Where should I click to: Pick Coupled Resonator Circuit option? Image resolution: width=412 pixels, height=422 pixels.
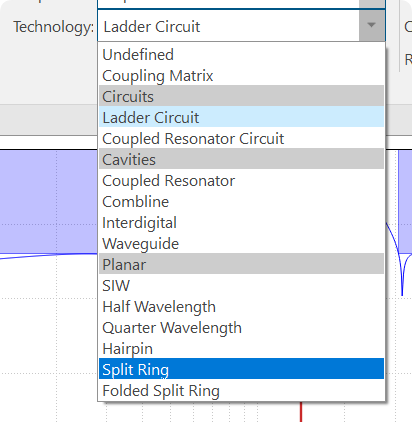[x=241, y=138]
